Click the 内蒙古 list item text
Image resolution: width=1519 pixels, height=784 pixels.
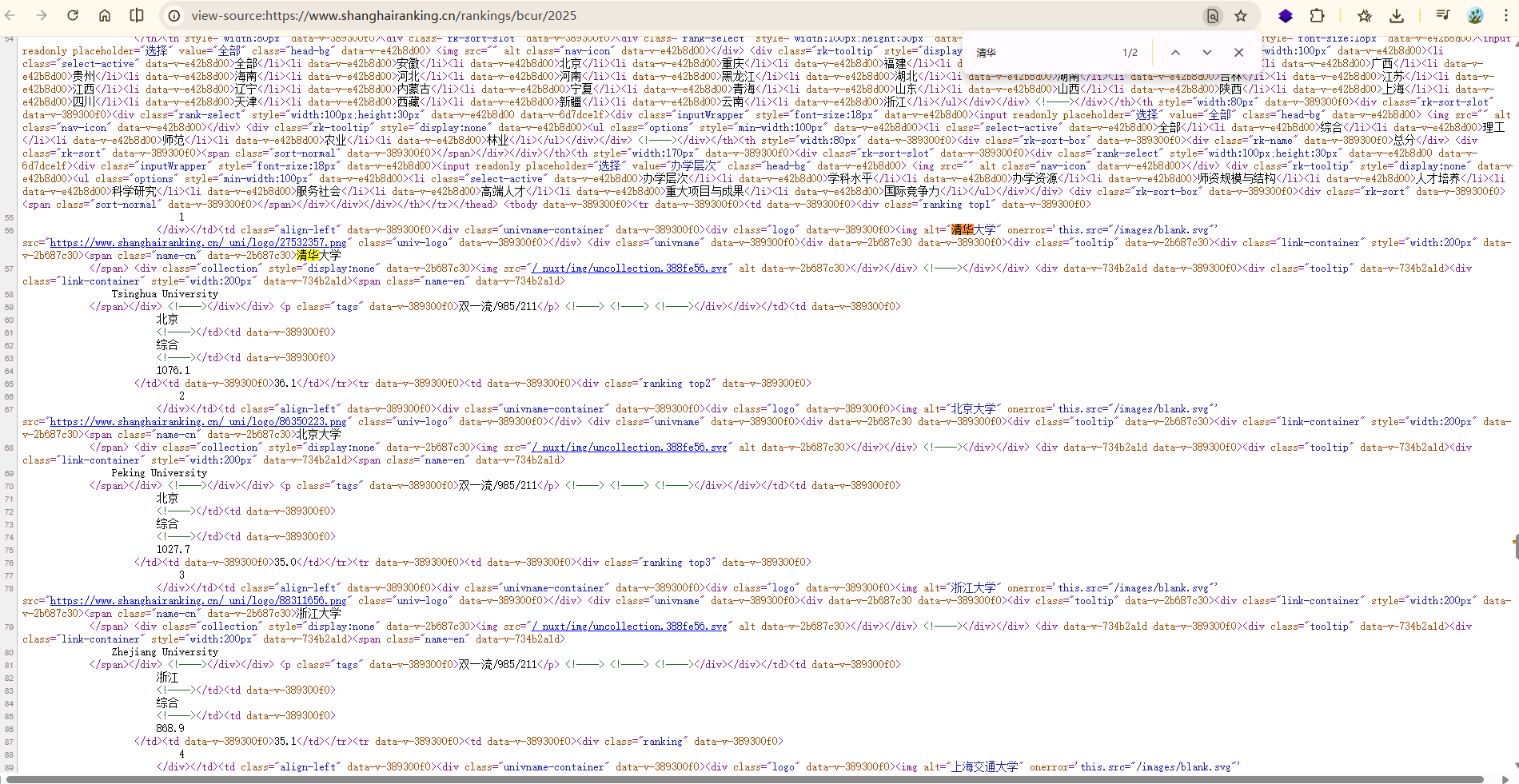pyautogui.click(x=414, y=89)
